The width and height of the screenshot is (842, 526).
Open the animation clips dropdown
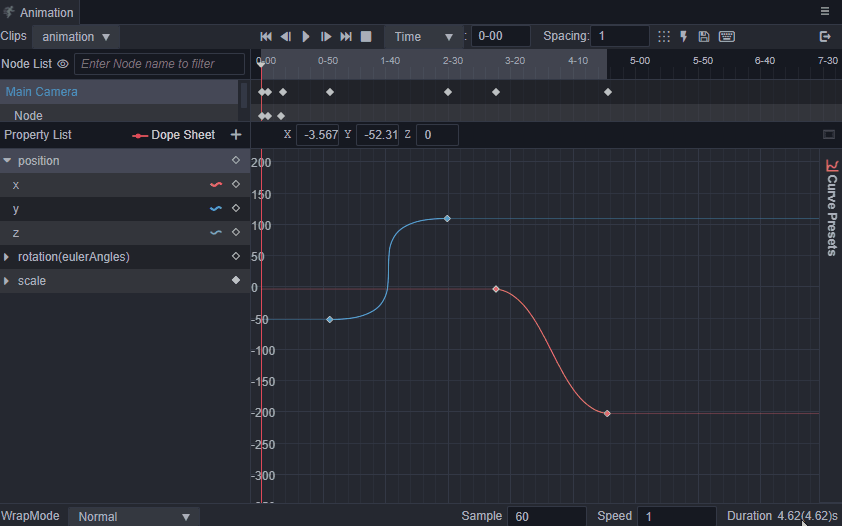point(76,37)
